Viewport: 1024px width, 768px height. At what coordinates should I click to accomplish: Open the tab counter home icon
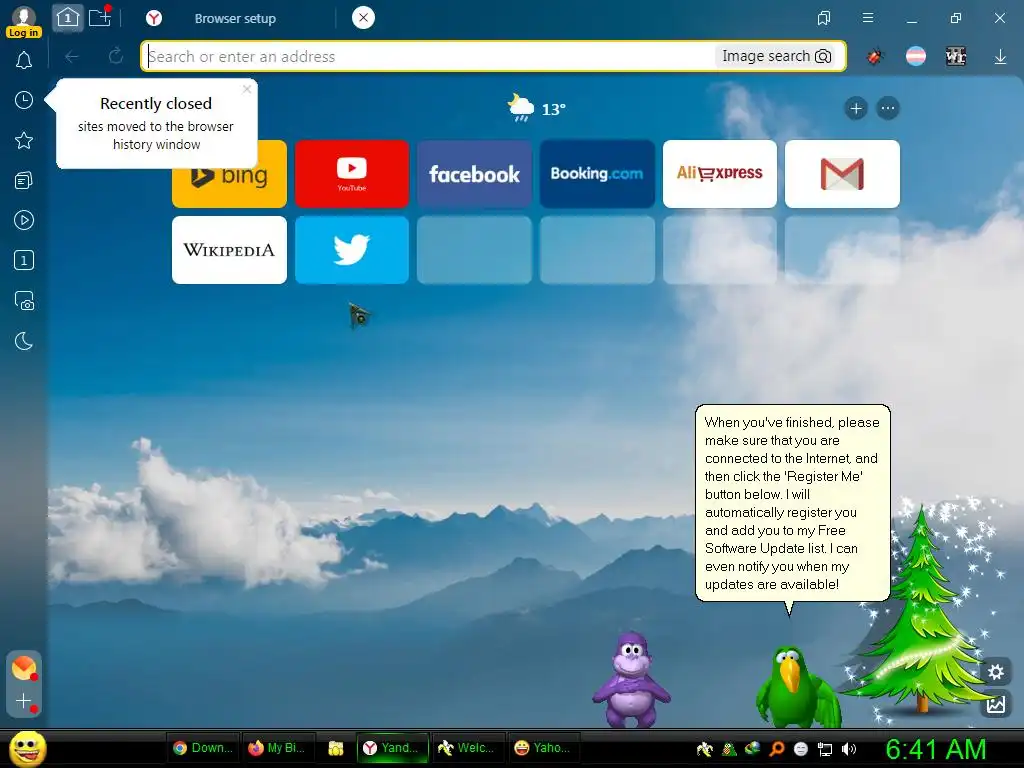(x=67, y=18)
